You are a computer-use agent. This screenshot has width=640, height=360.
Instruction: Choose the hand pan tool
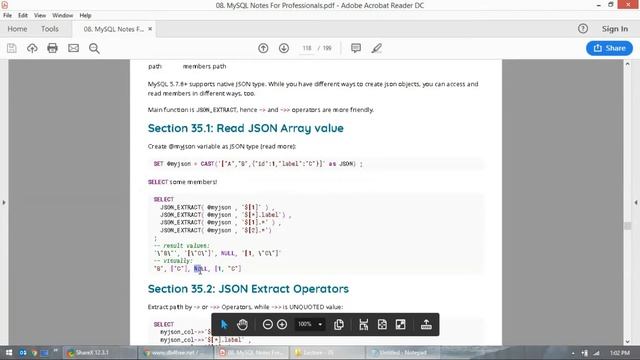tap(242, 324)
